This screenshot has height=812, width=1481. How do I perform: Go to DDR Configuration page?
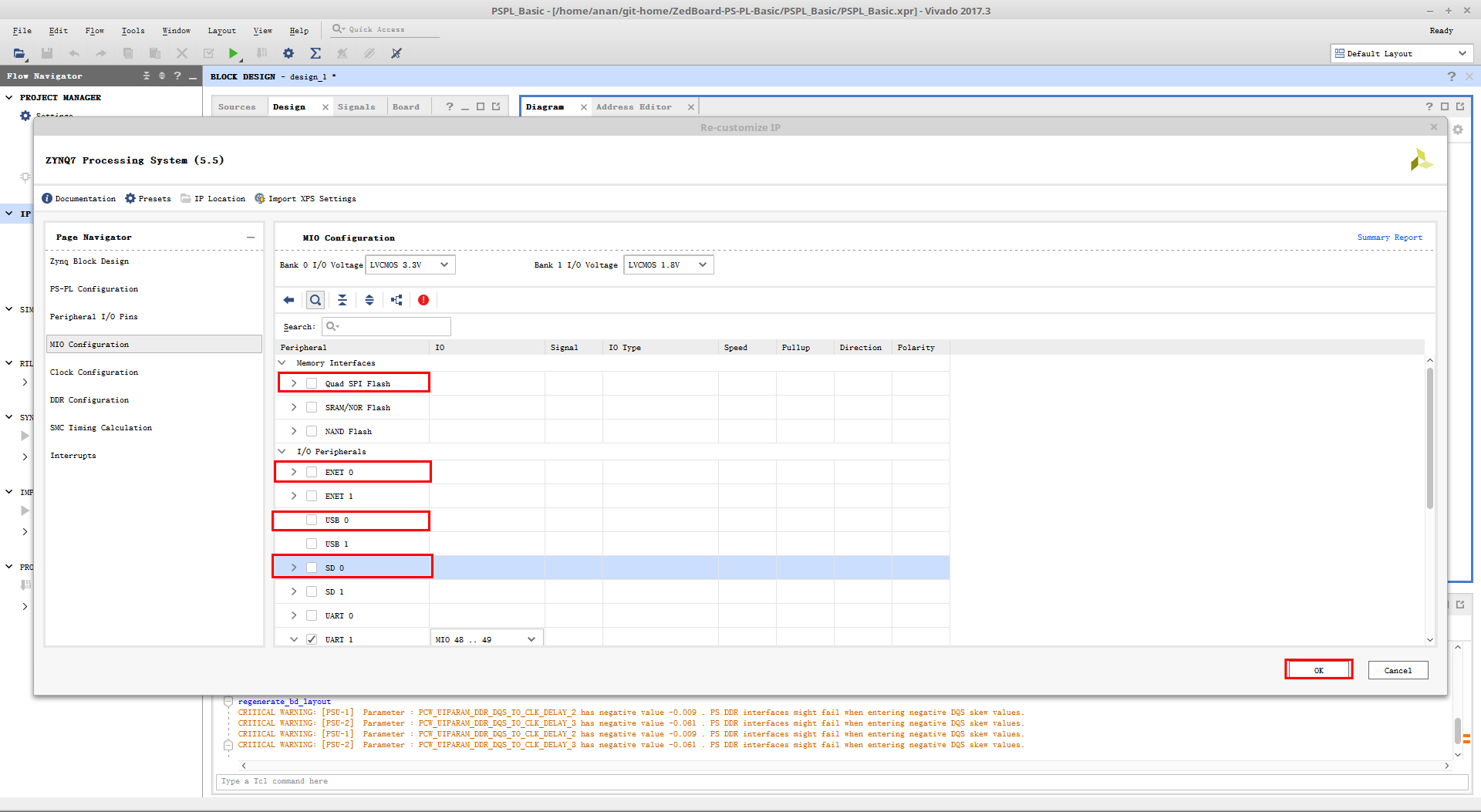tap(89, 399)
